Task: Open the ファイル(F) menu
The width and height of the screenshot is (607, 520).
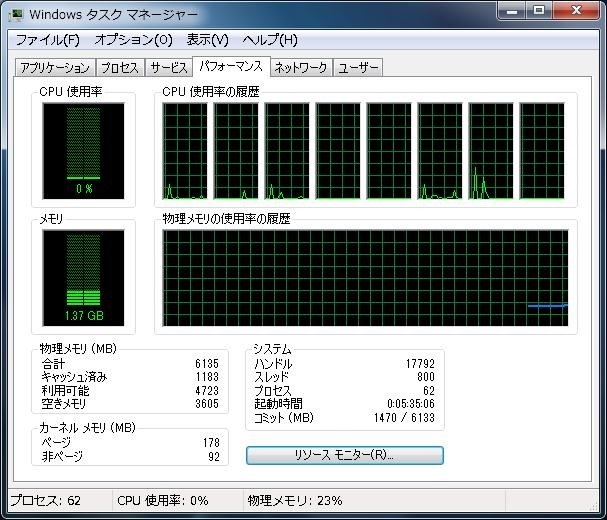Action: pos(48,40)
